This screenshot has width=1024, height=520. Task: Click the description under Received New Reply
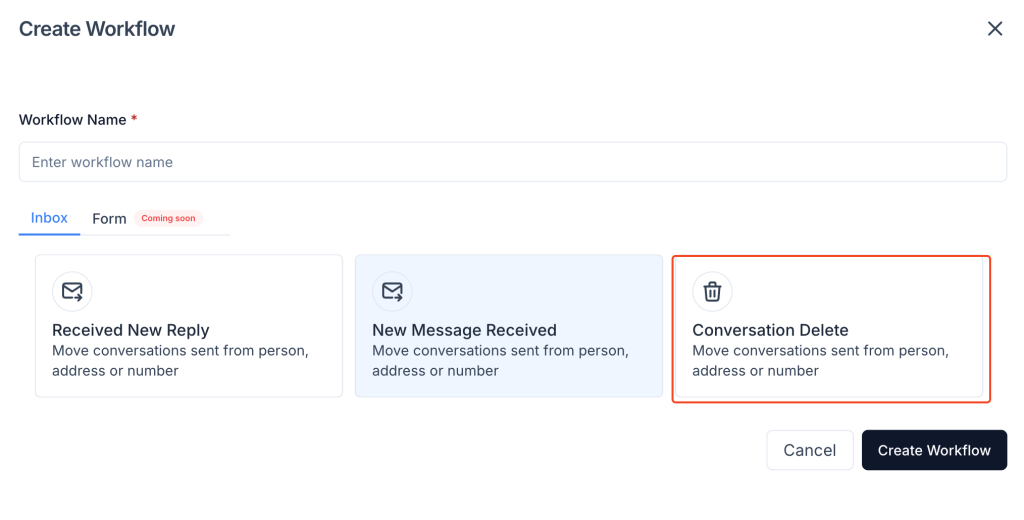coord(180,361)
